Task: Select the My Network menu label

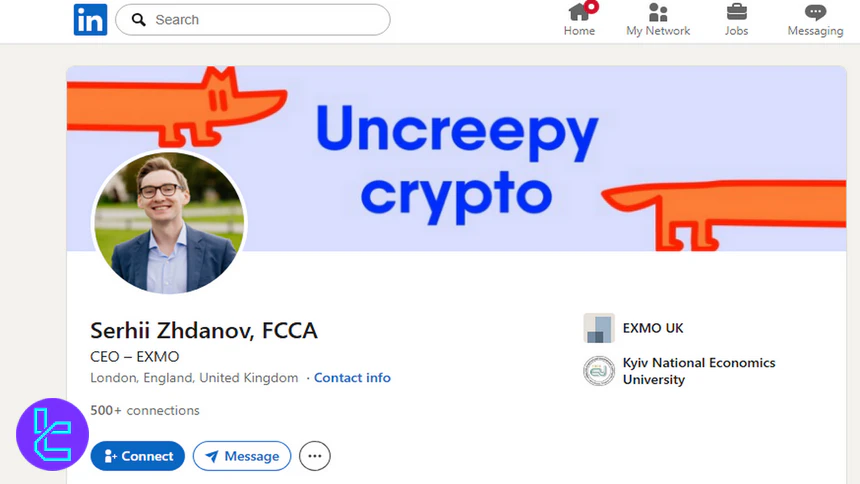Action: pyautogui.click(x=658, y=31)
